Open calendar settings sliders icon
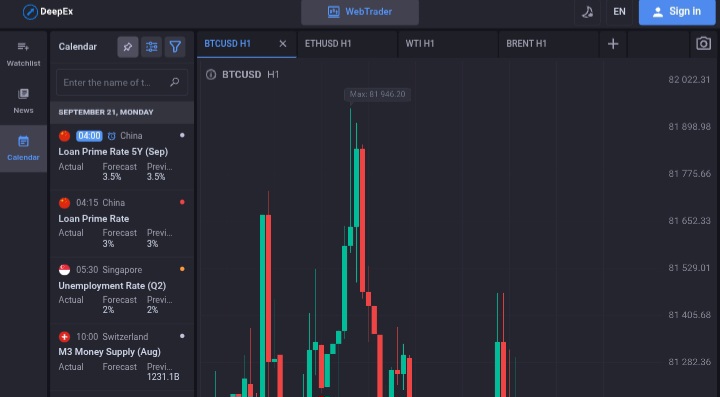This screenshot has width=720, height=397. pos(152,47)
